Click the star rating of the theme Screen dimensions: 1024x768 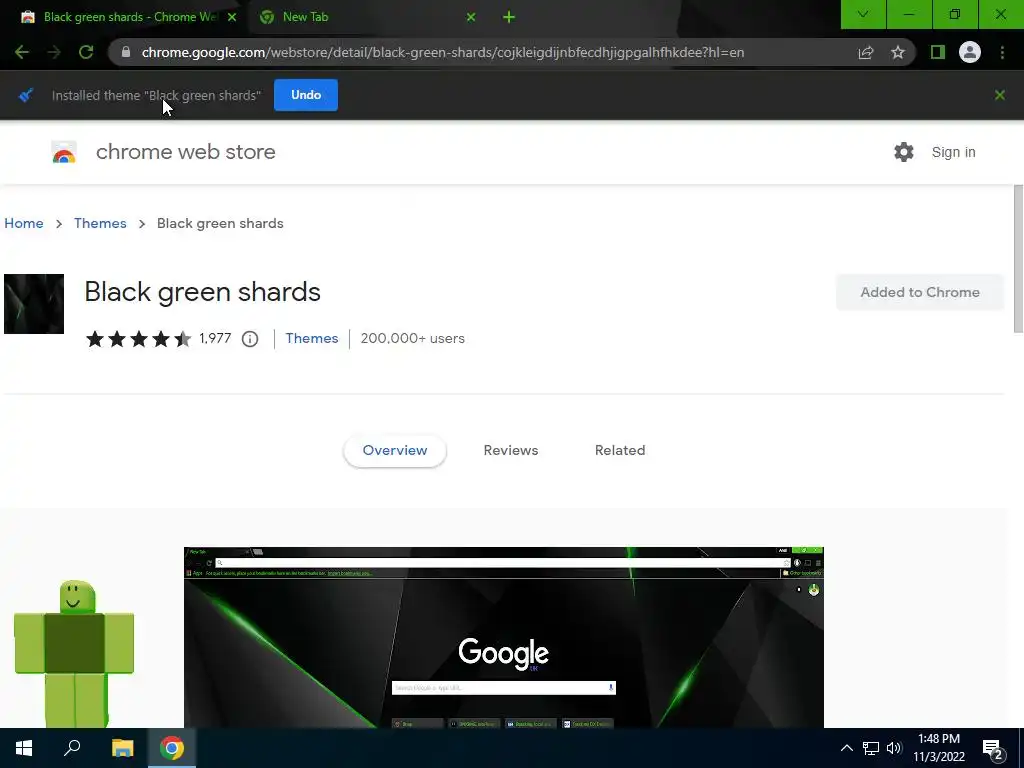point(138,338)
